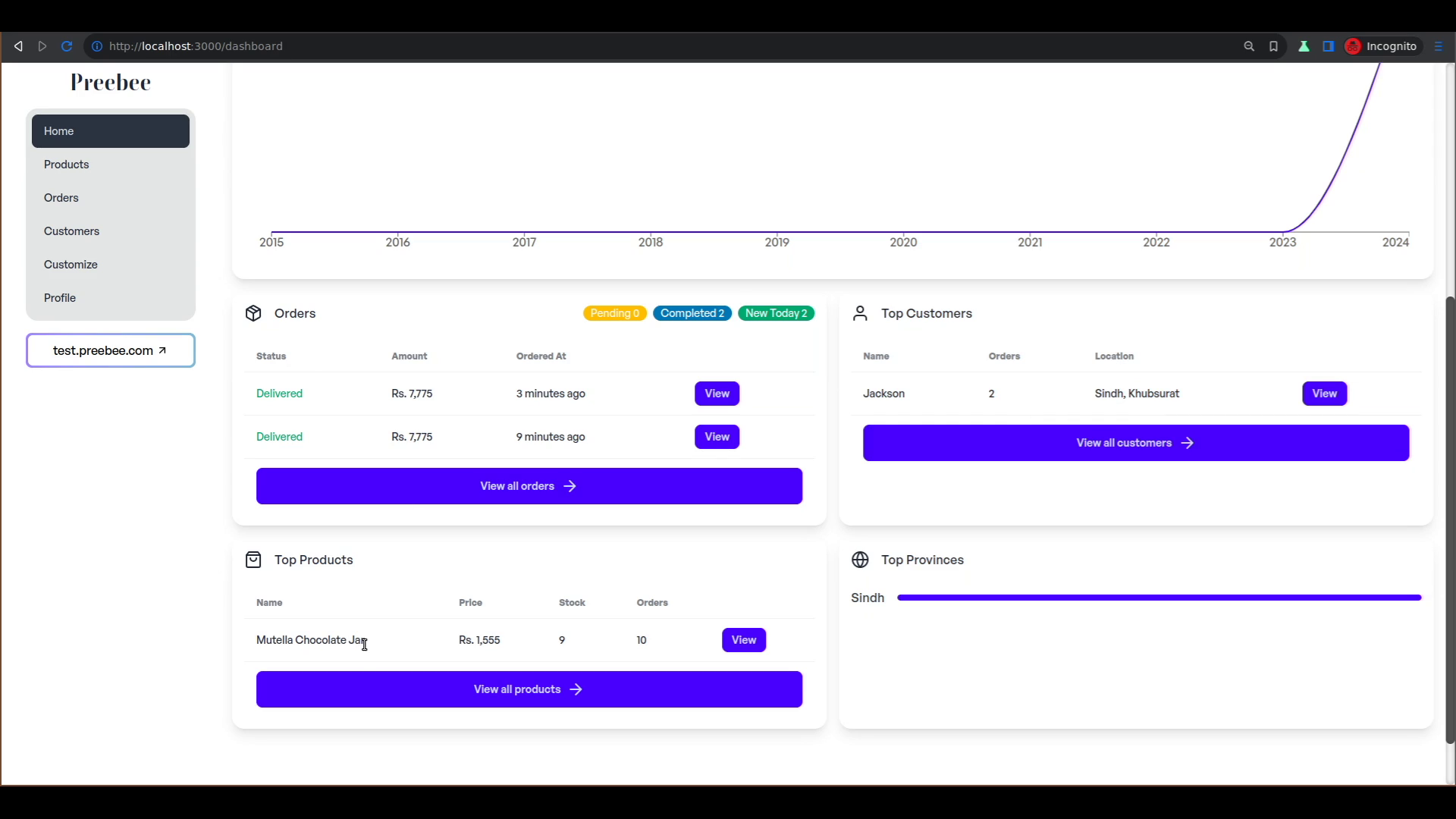Click the back navigation arrow icon
Viewport: 1456px width, 819px height.
click(18, 45)
